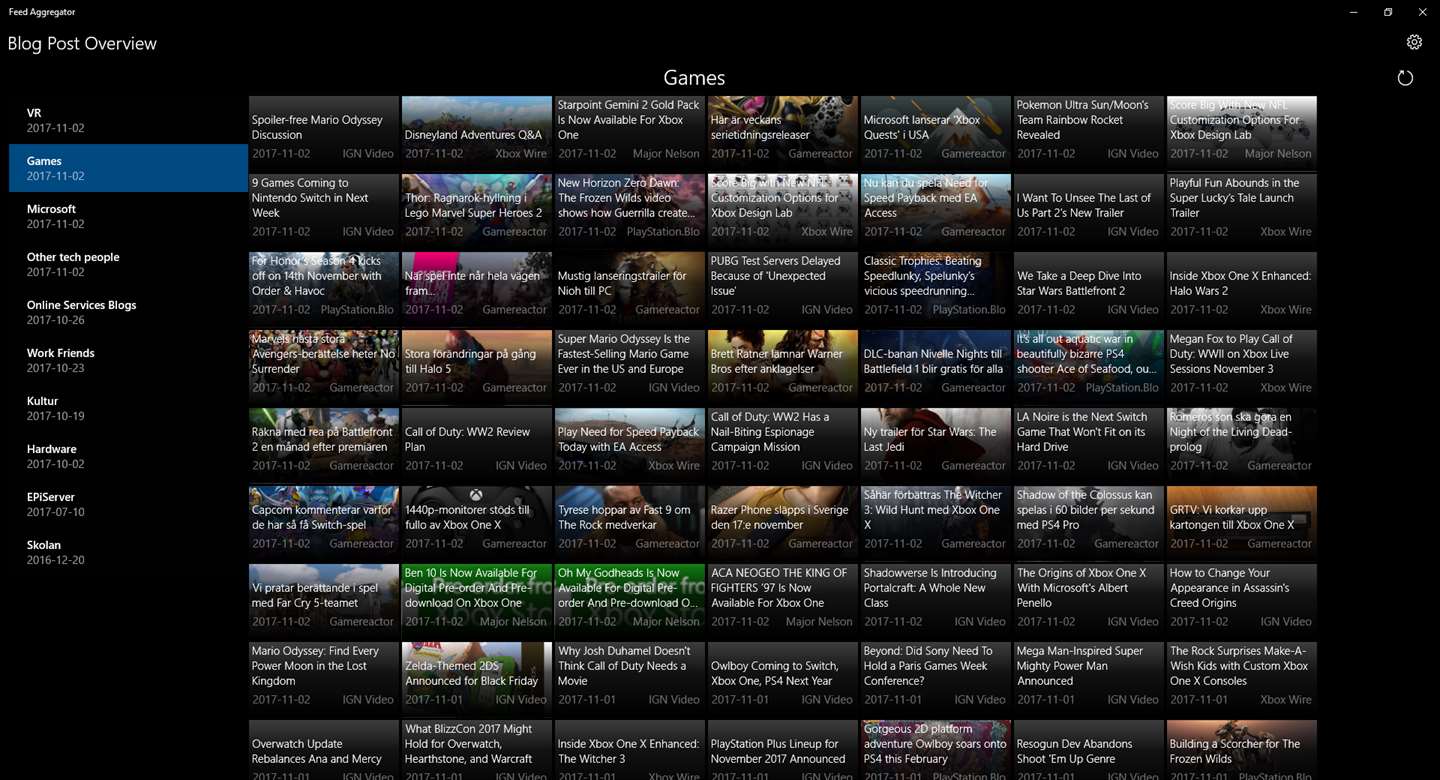Screen dimensions: 1440x780
Task: Open Stora förändringar på gång till Halo 5
Action: point(477,367)
